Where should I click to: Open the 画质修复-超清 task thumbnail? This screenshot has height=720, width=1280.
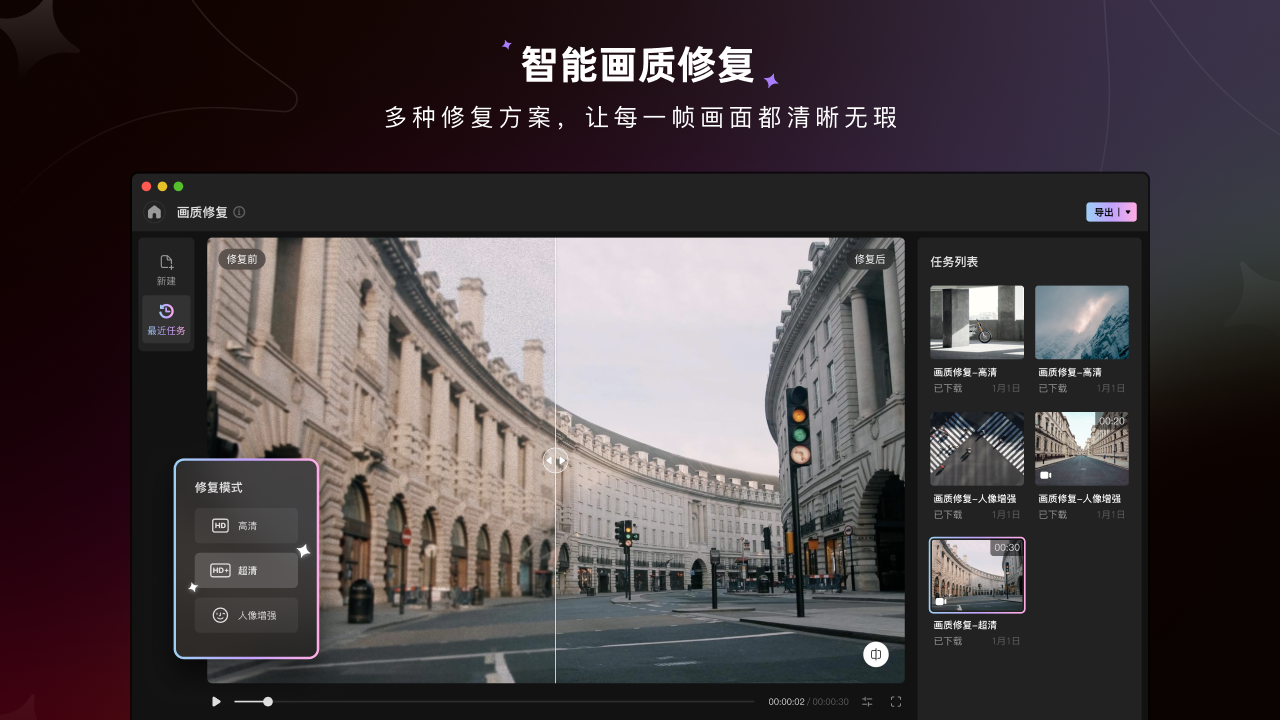point(976,574)
